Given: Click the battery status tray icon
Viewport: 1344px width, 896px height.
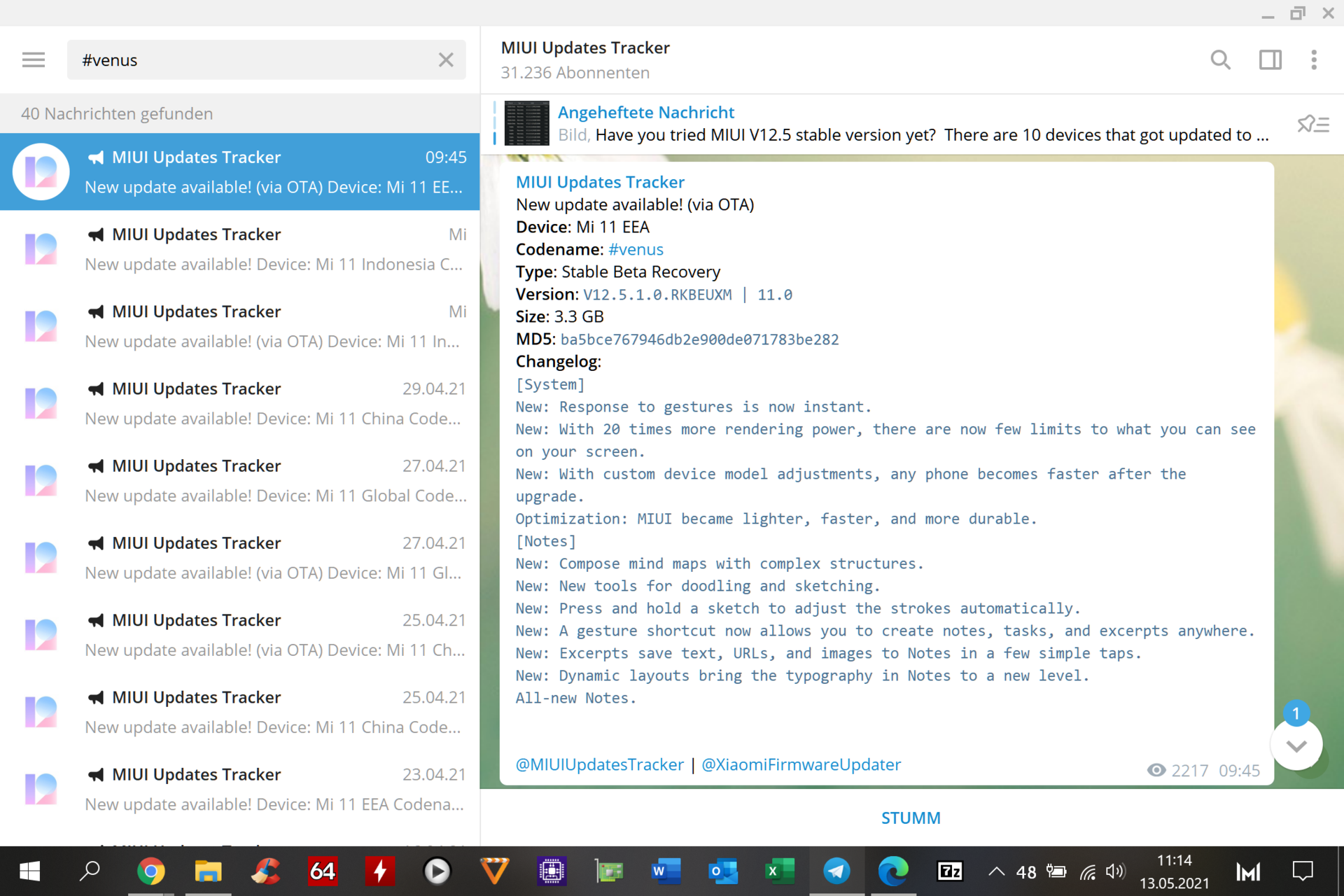Looking at the screenshot, I should tap(1056, 871).
